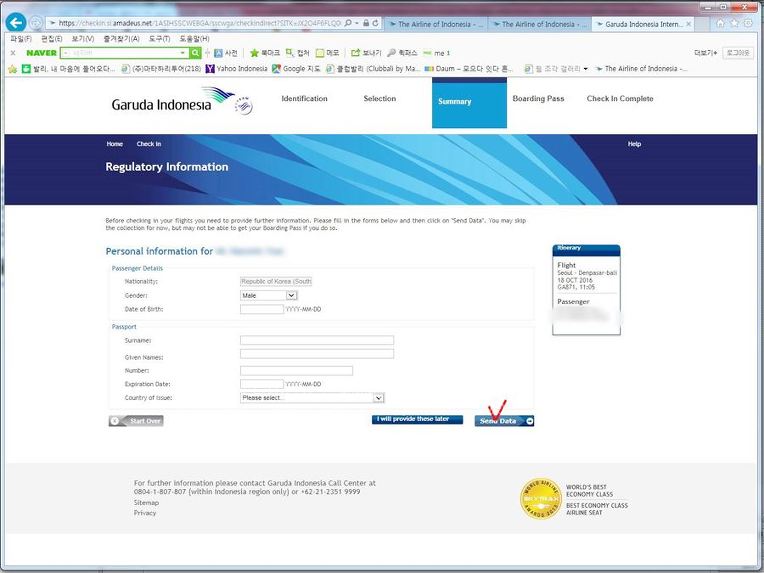
Task: Open the Google 지도 bookmark
Action: coord(296,69)
